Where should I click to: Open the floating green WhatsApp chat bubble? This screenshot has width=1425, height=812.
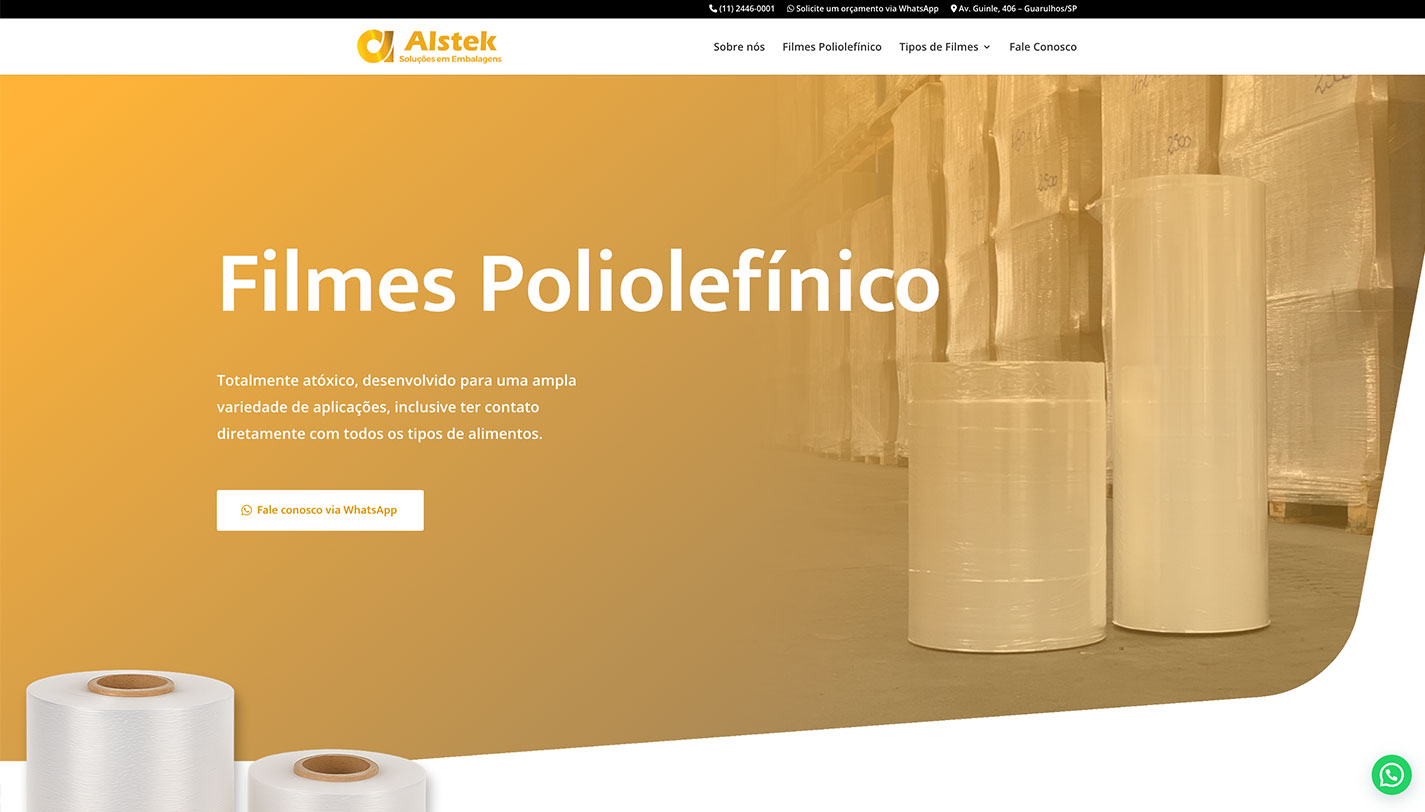(1391, 775)
